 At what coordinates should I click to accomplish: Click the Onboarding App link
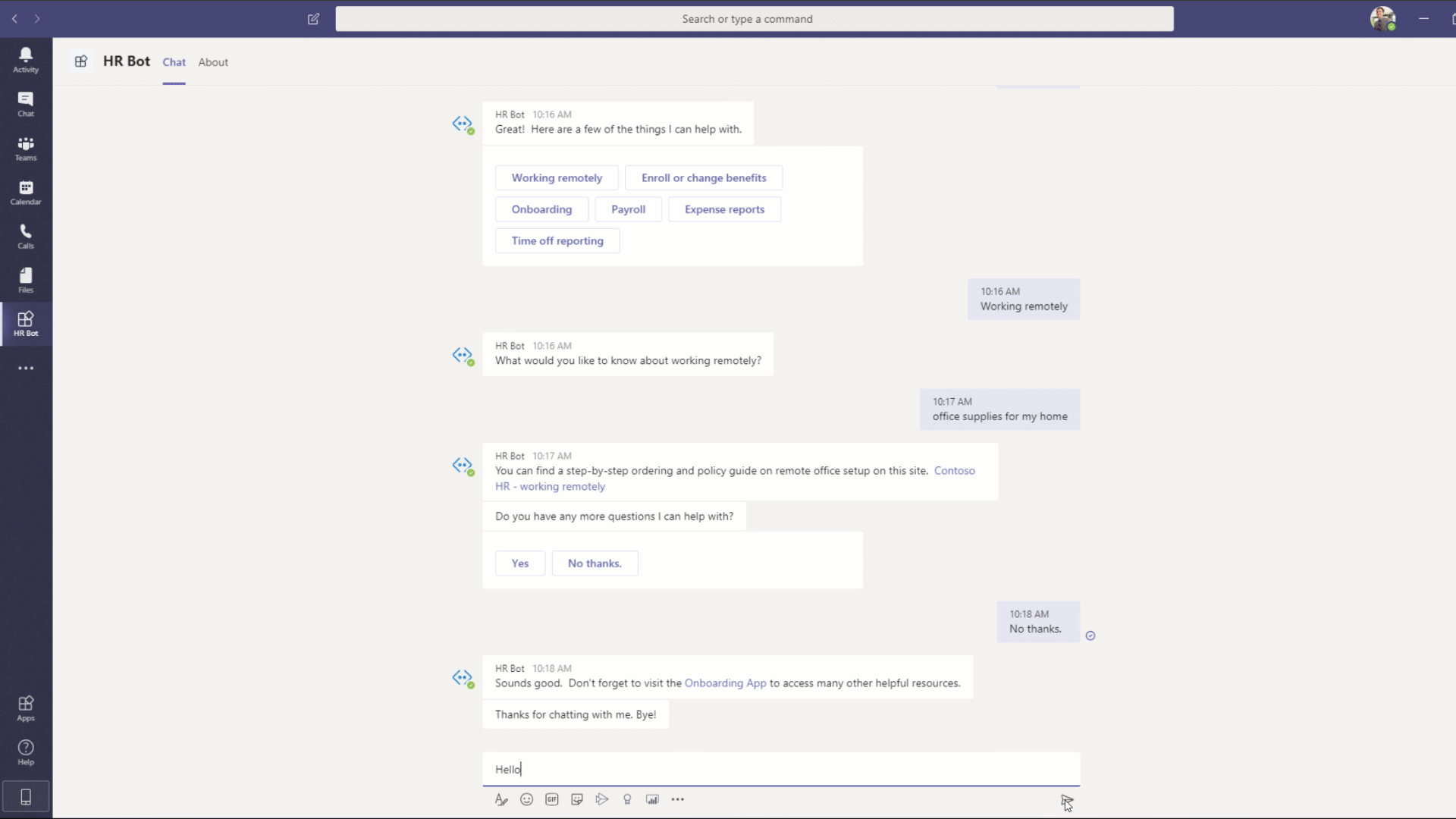tap(725, 683)
